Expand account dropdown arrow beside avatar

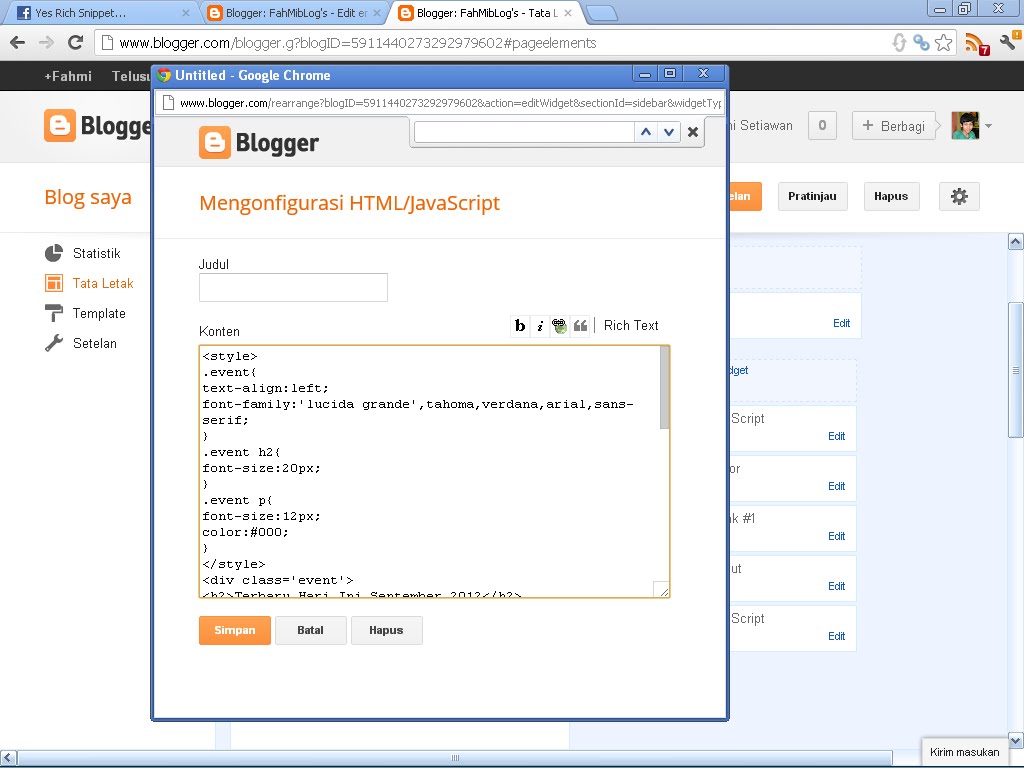[x=988, y=126]
